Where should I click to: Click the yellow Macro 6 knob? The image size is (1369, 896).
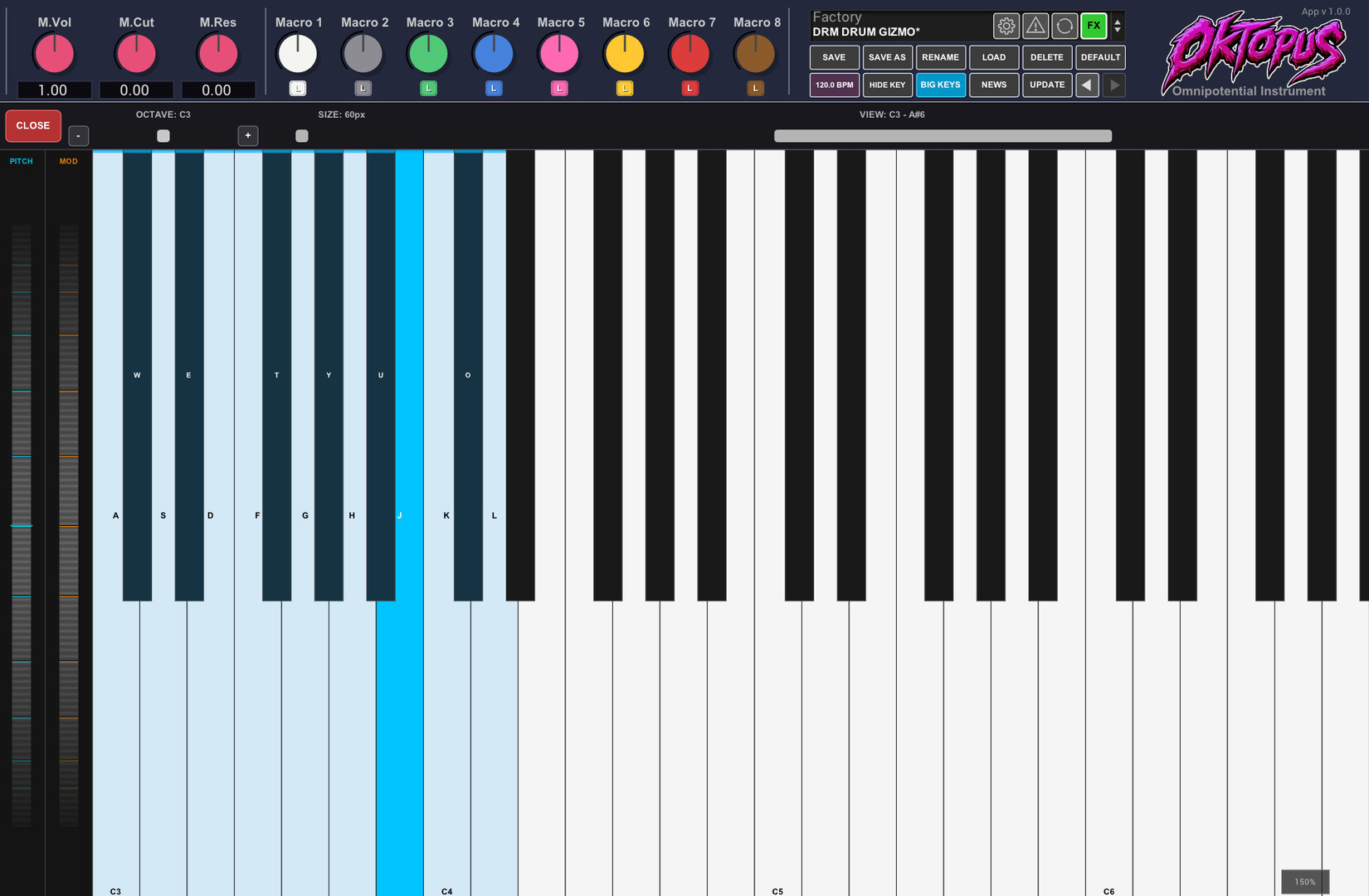point(625,54)
